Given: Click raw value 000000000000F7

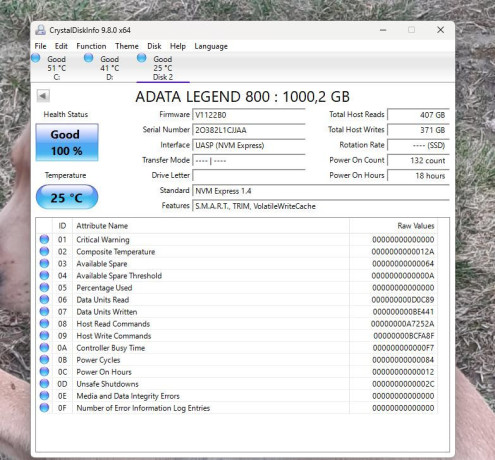Looking at the screenshot, I should point(403,348).
